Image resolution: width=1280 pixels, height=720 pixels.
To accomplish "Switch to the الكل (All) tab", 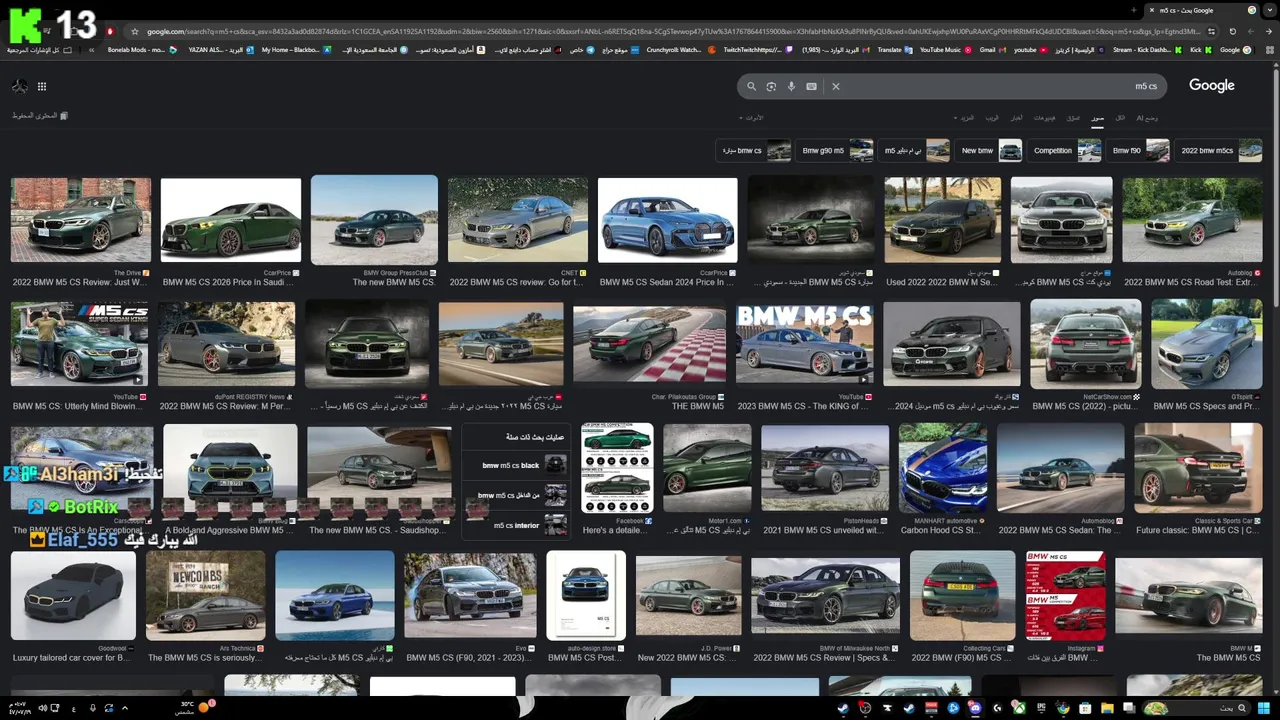I will pyautogui.click(x=1120, y=118).
